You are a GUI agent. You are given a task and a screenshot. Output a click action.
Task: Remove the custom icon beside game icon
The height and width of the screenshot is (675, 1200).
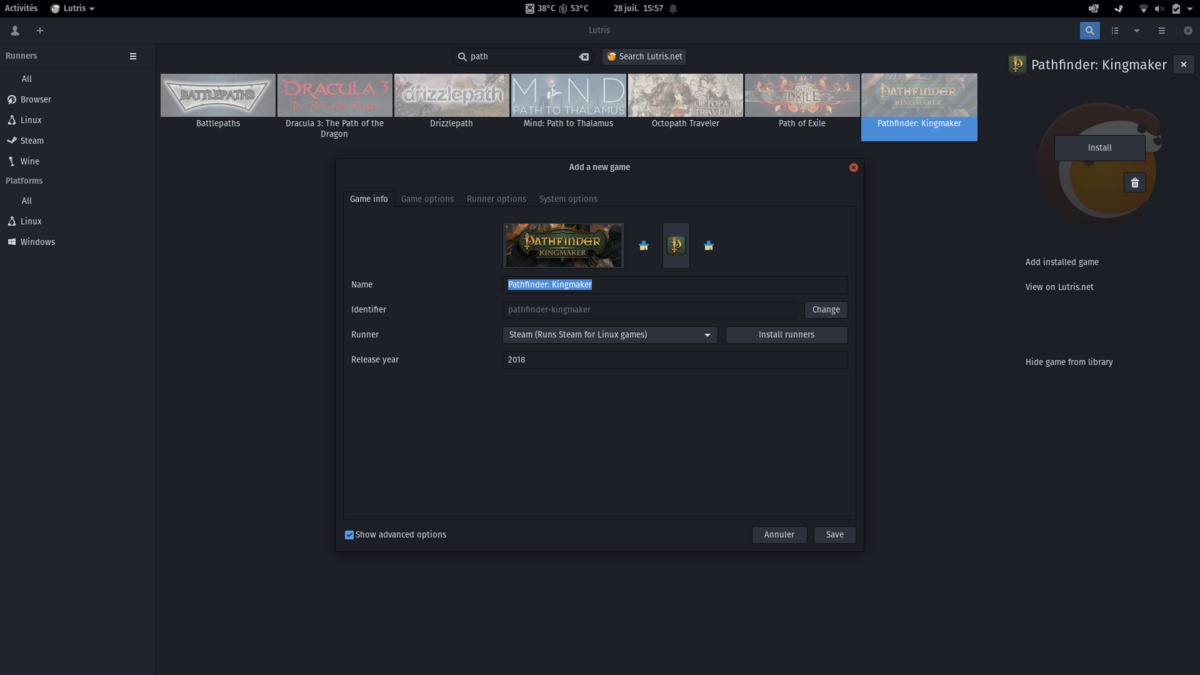coord(709,245)
